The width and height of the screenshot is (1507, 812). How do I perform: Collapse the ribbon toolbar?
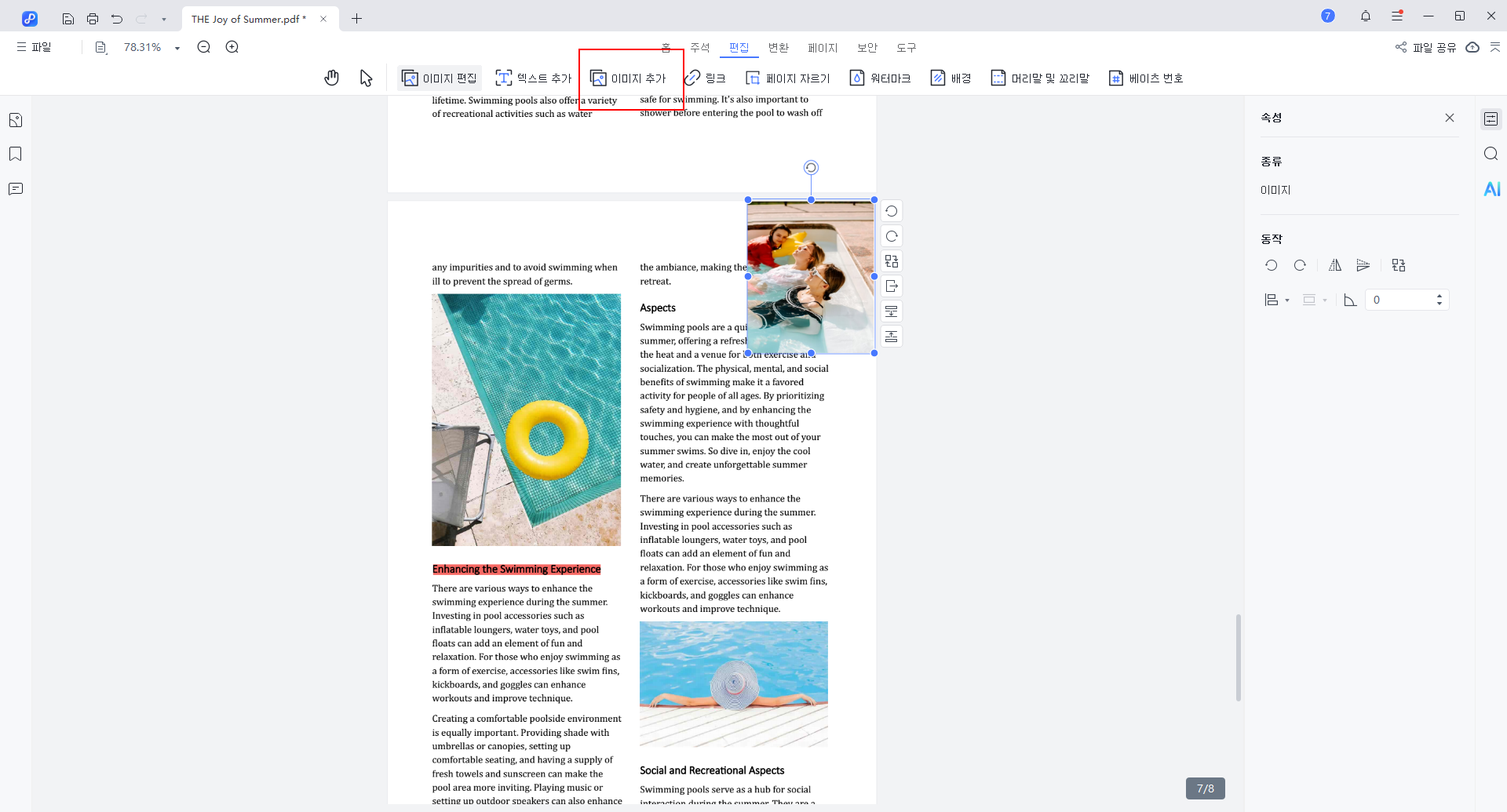tap(1494, 48)
